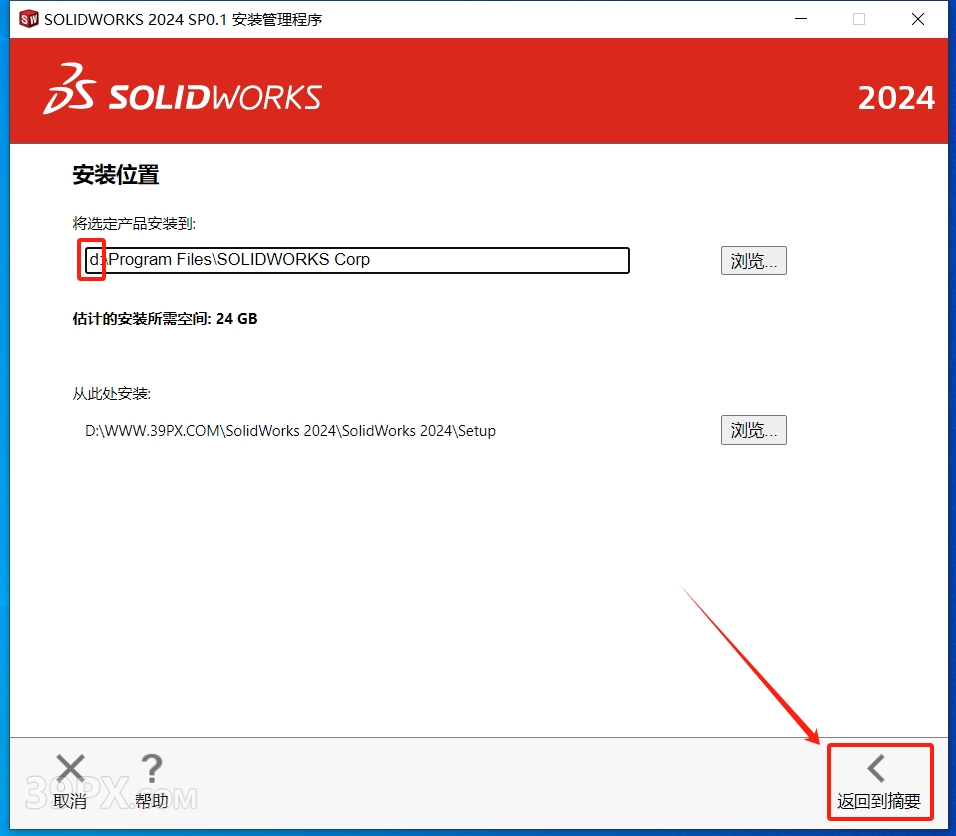Click the back chevron above 返回到摘要
This screenshot has width=956, height=836.
coord(877,768)
